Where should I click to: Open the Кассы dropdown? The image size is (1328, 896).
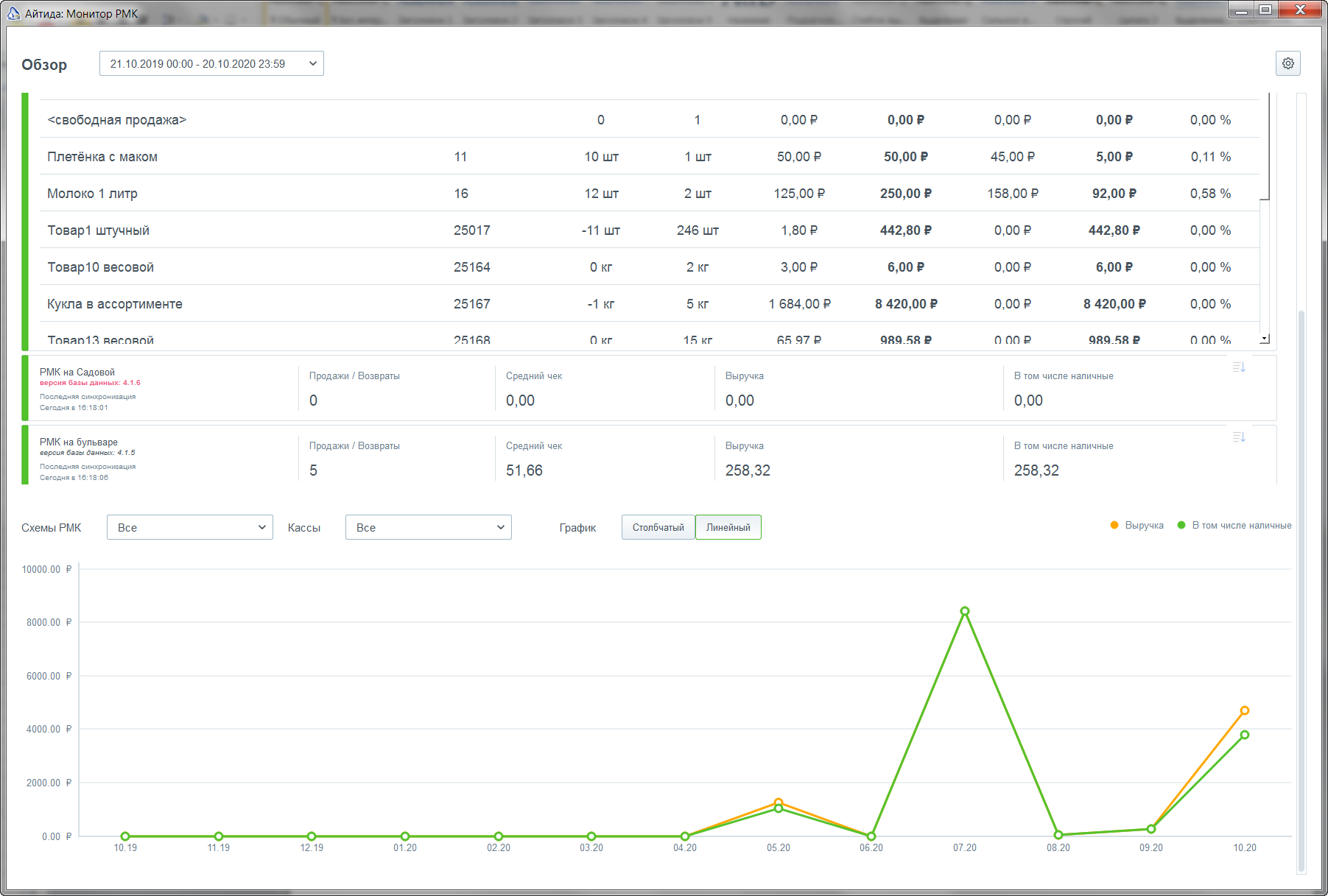pyautogui.click(x=429, y=527)
